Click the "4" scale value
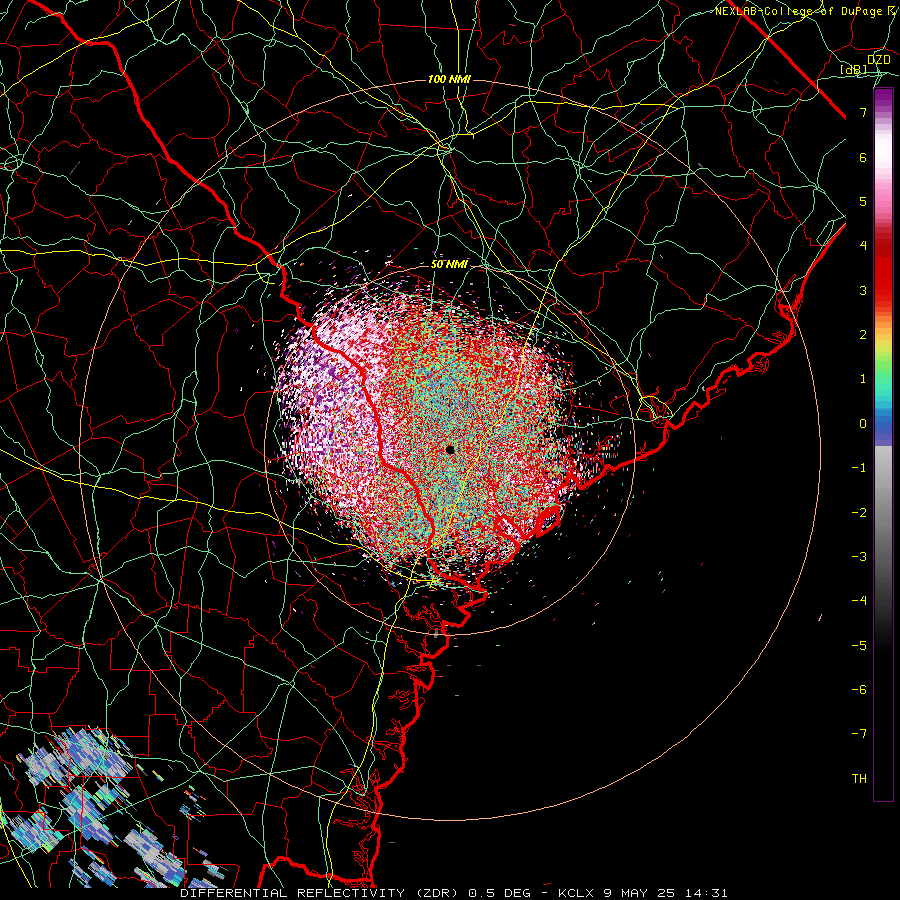This screenshot has width=900, height=900. (x=863, y=246)
